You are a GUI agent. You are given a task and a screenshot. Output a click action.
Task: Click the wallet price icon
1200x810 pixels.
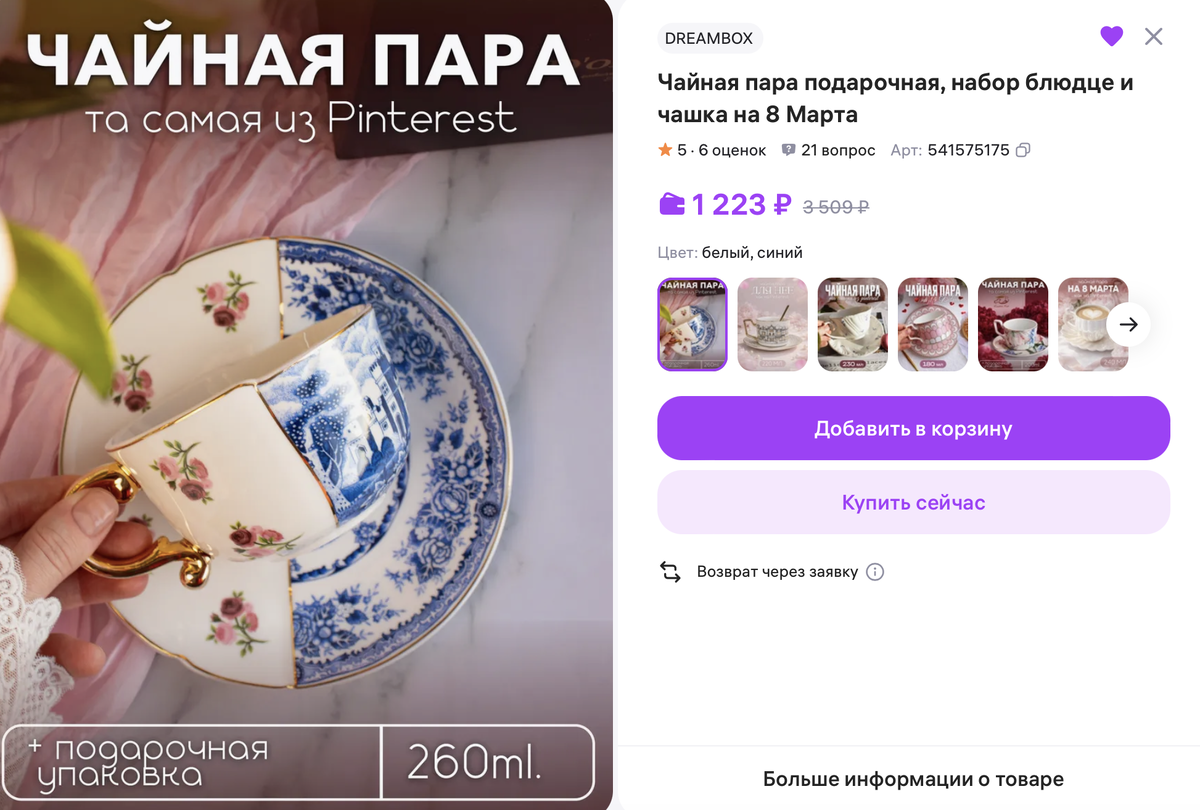point(672,205)
